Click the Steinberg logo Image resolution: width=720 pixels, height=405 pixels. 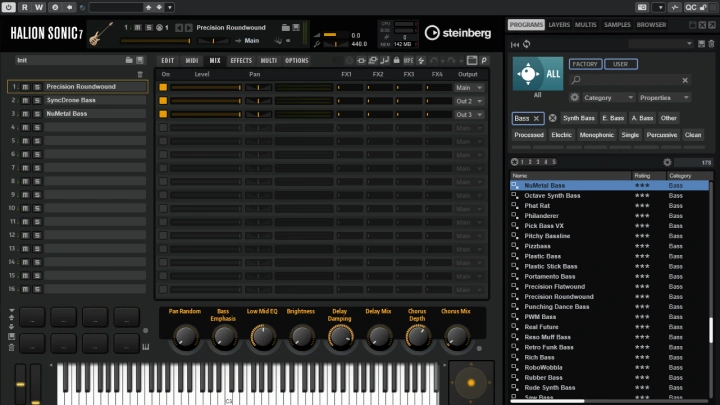[458, 33]
